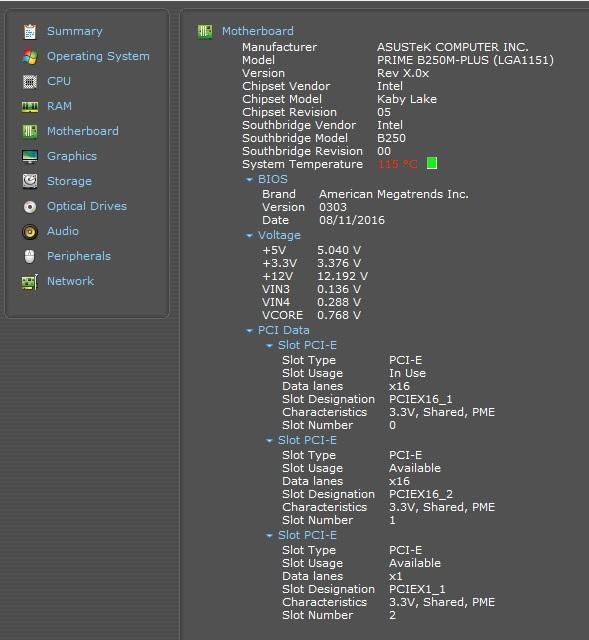Click the RAM module icon
Viewport: 589px width, 640px height.
(30, 107)
